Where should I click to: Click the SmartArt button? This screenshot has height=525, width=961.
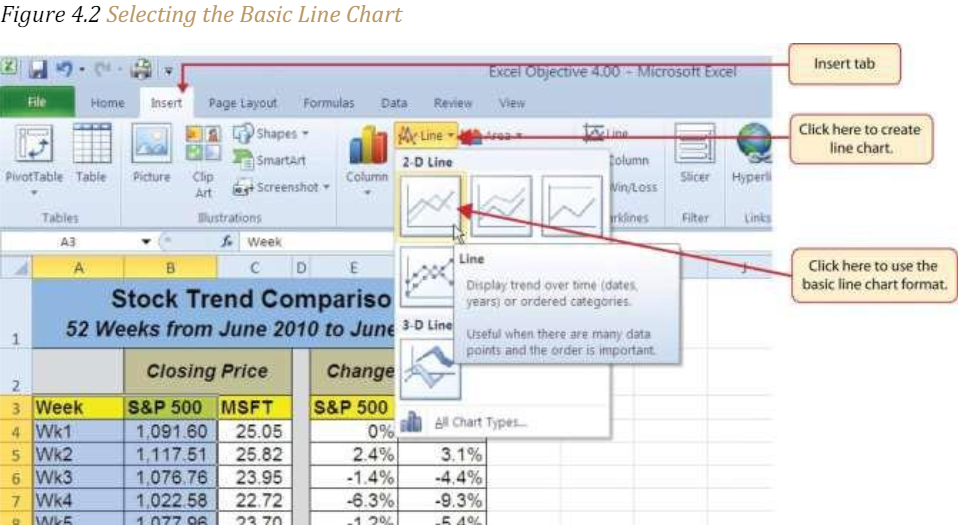click(270, 160)
